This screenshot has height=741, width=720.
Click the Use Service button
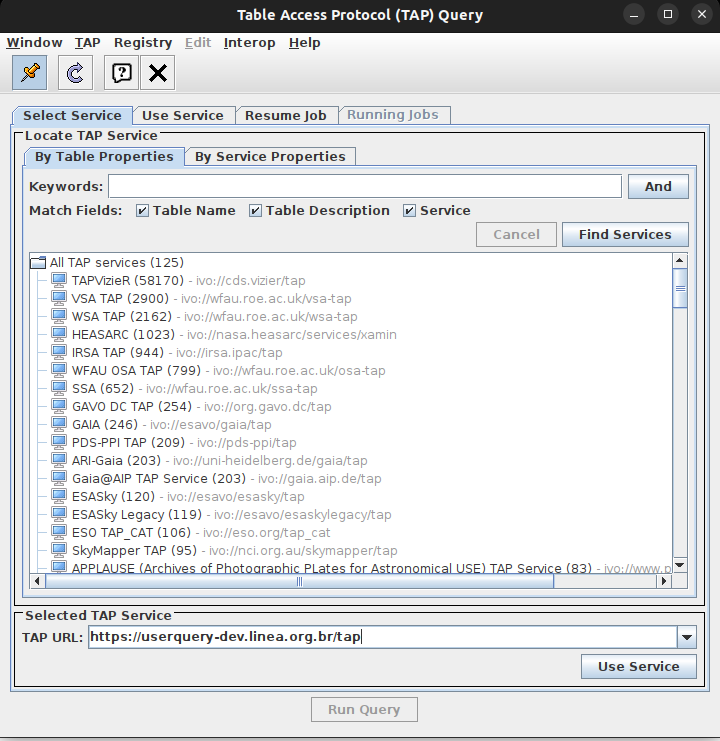[x=638, y=667]
